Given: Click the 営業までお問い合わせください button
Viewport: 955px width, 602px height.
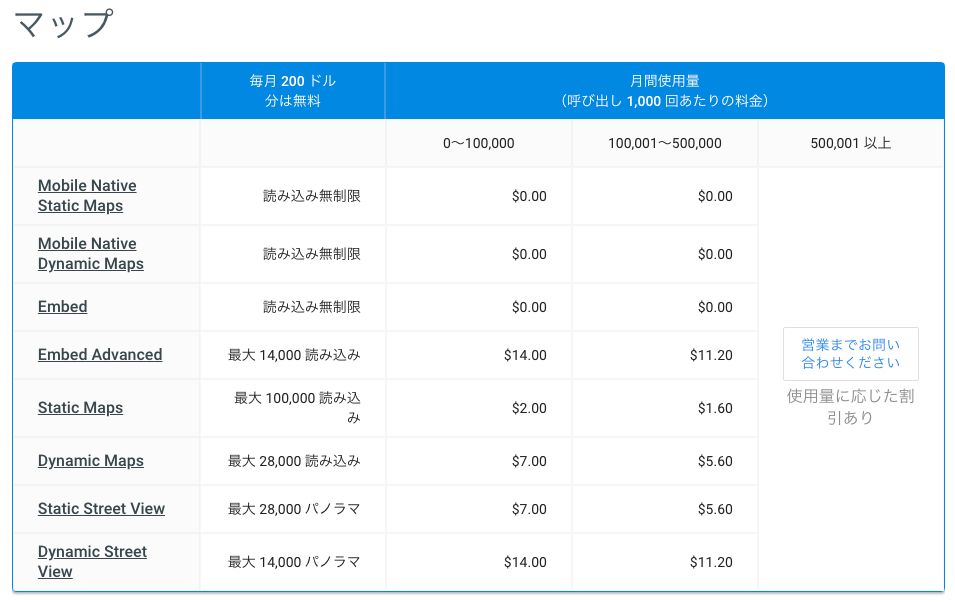Looking at the screenshot, I should 848,353.
